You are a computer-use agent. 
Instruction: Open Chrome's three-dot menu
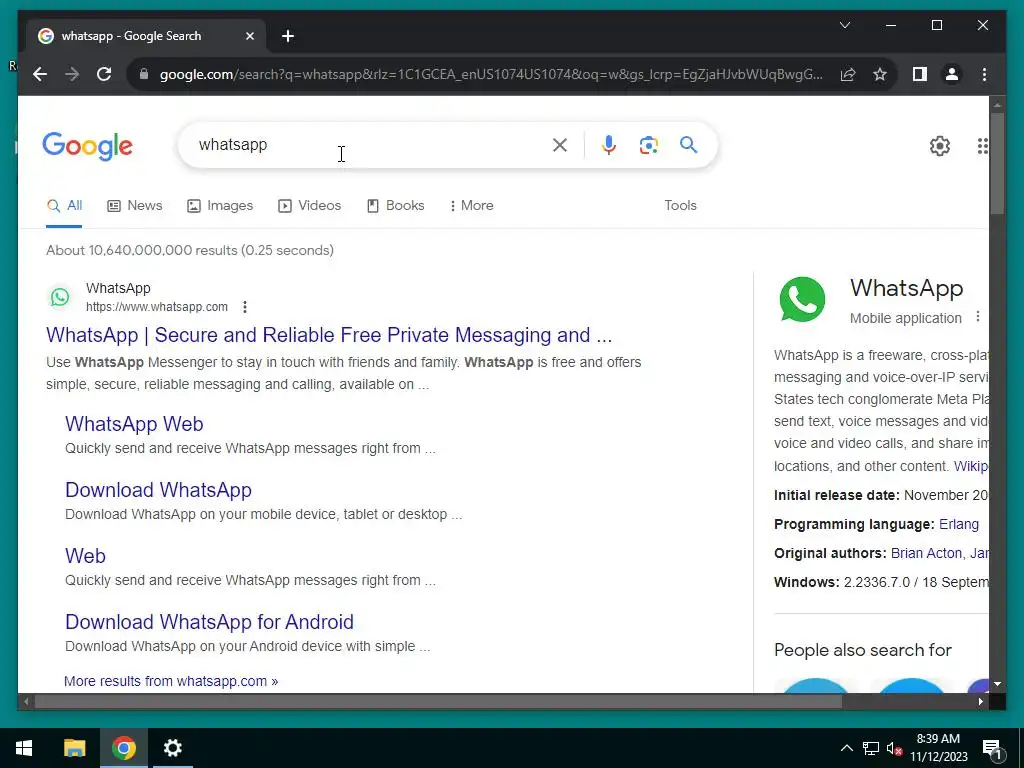[984, 74]
